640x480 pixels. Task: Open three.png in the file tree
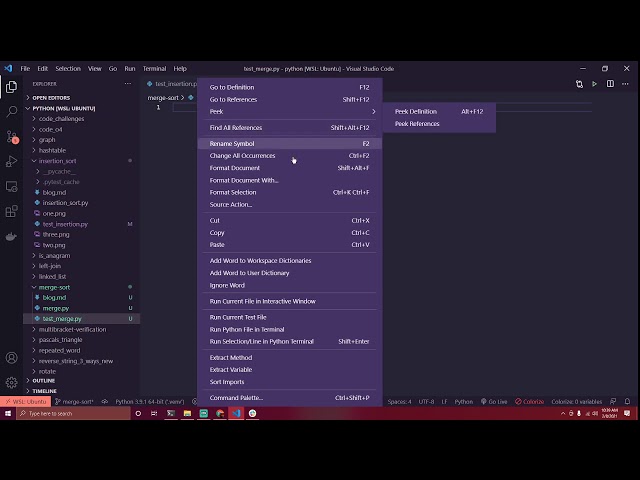point(56,235)
